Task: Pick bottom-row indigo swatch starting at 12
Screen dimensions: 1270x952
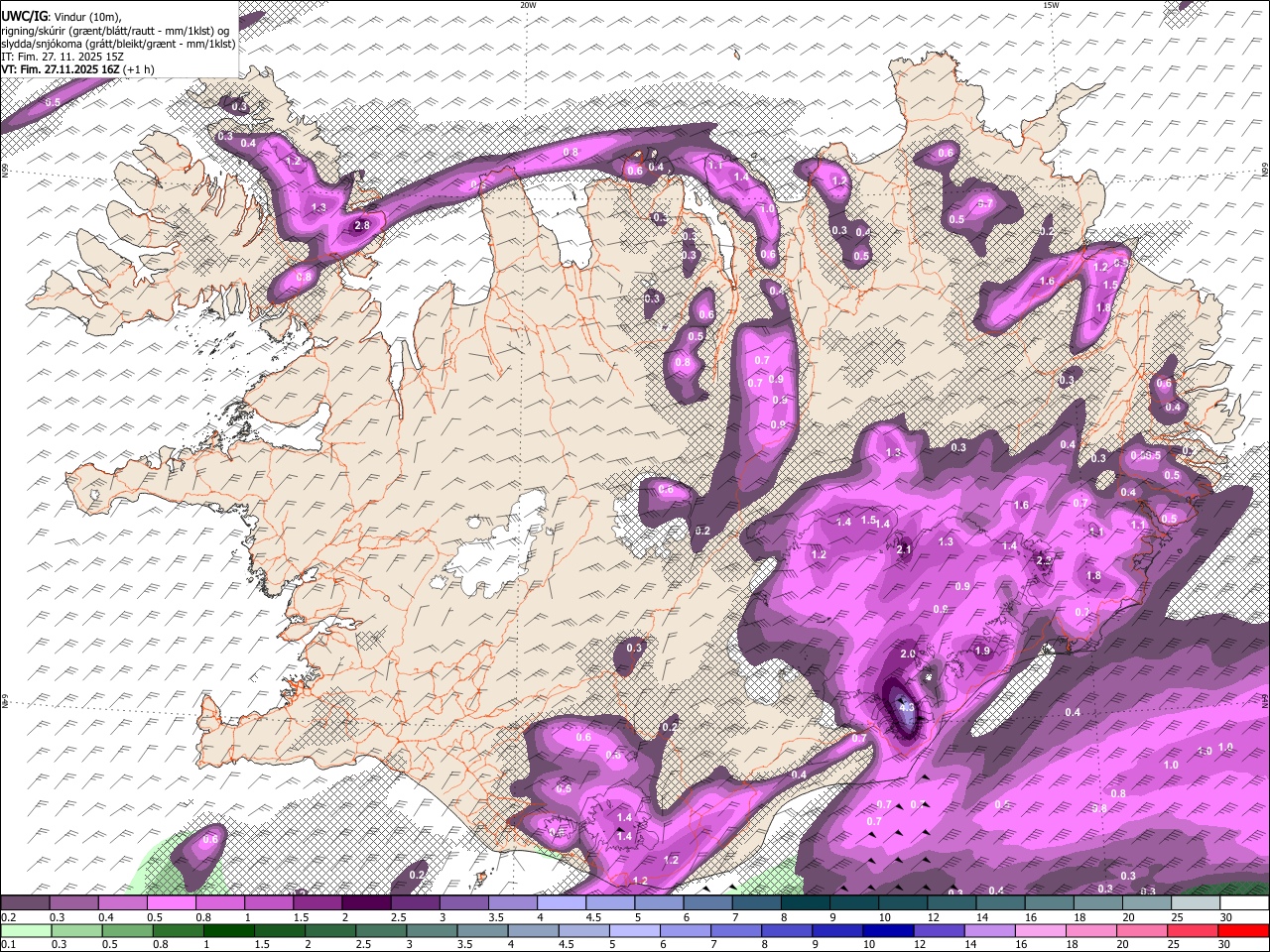Action: pos(940,930)
